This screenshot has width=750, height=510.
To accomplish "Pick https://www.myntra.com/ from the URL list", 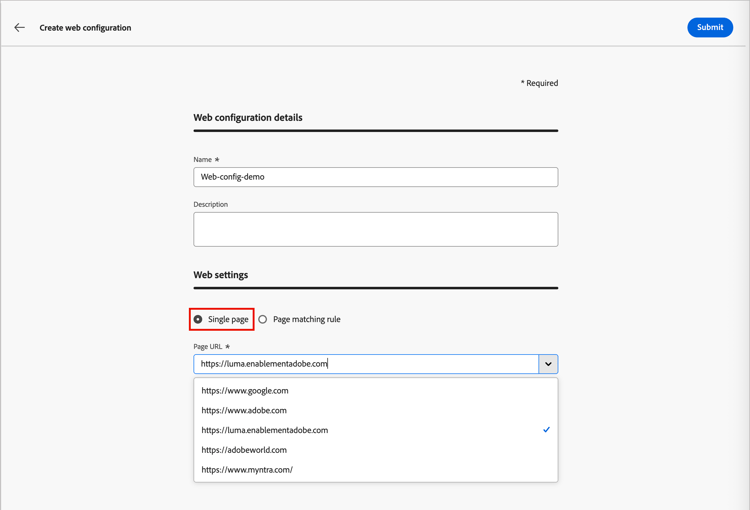I will tap(247, 470).
